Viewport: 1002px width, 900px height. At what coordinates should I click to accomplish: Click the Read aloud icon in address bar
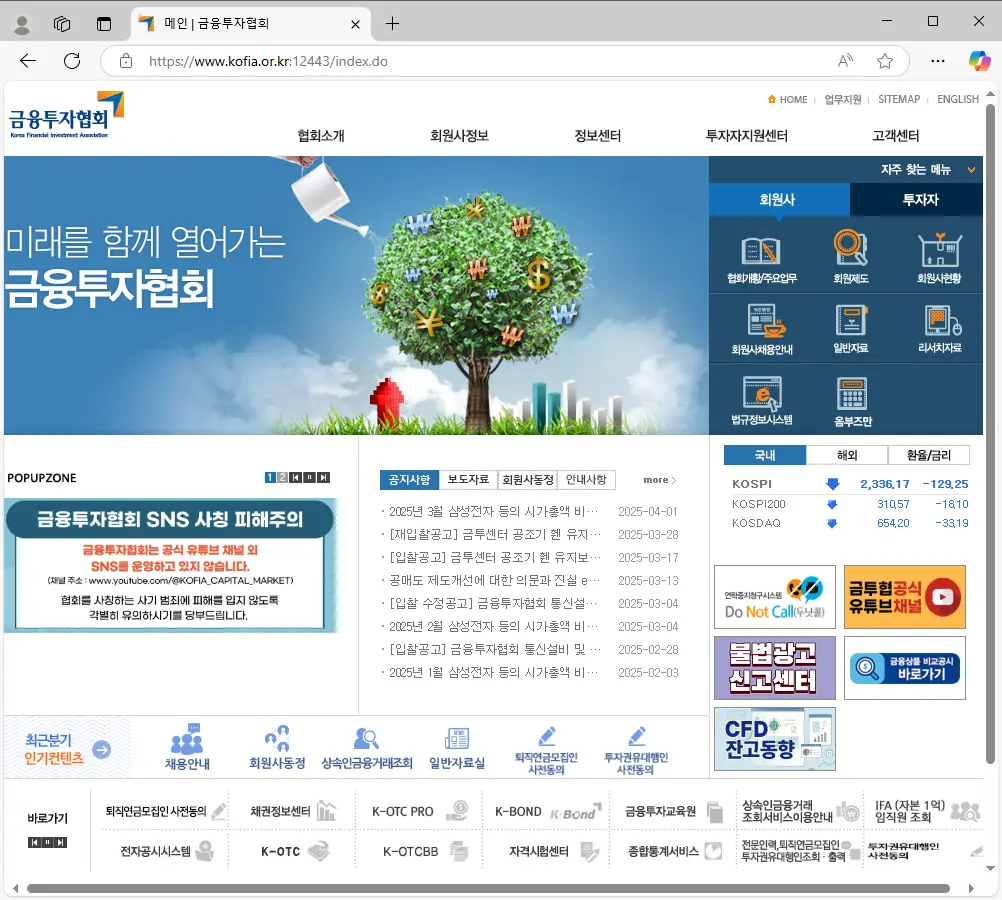[845, 61]
